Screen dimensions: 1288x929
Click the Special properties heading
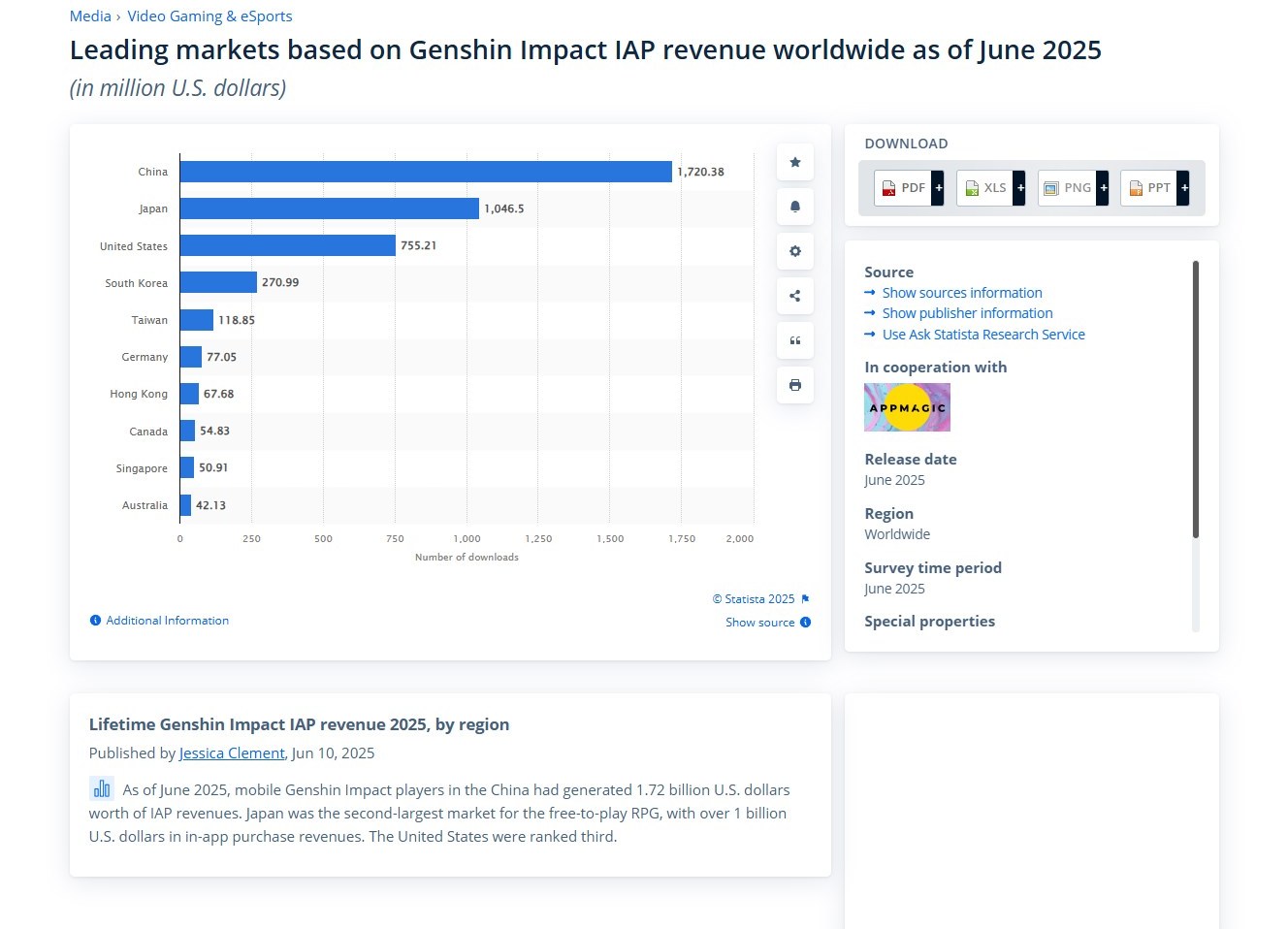[x=930, y=622]
